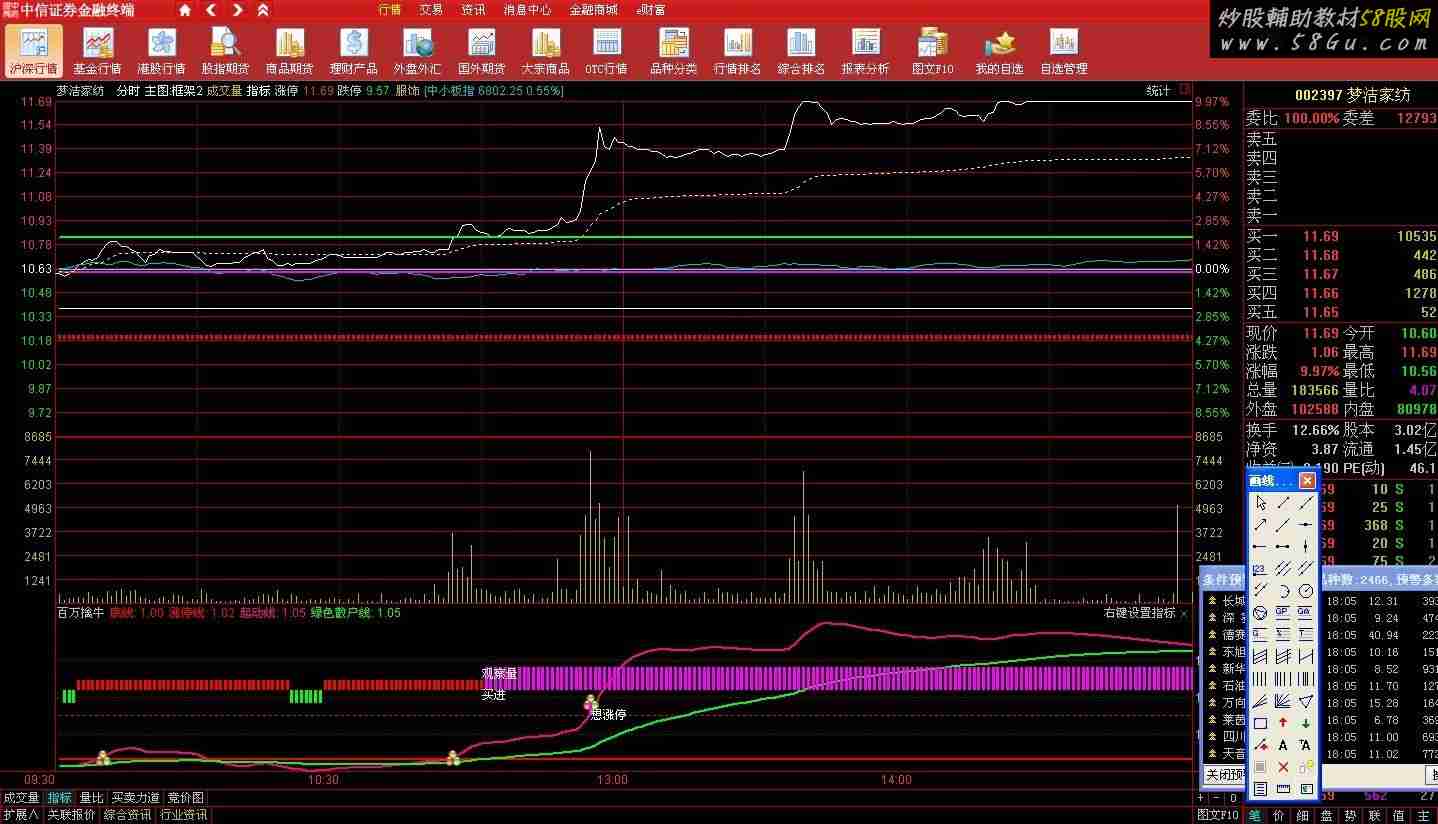Image resolution: width=1438 pixels, height=824 pixels.
Task: Open 自选管理 watchlist management
Action: coord(1063,51)
